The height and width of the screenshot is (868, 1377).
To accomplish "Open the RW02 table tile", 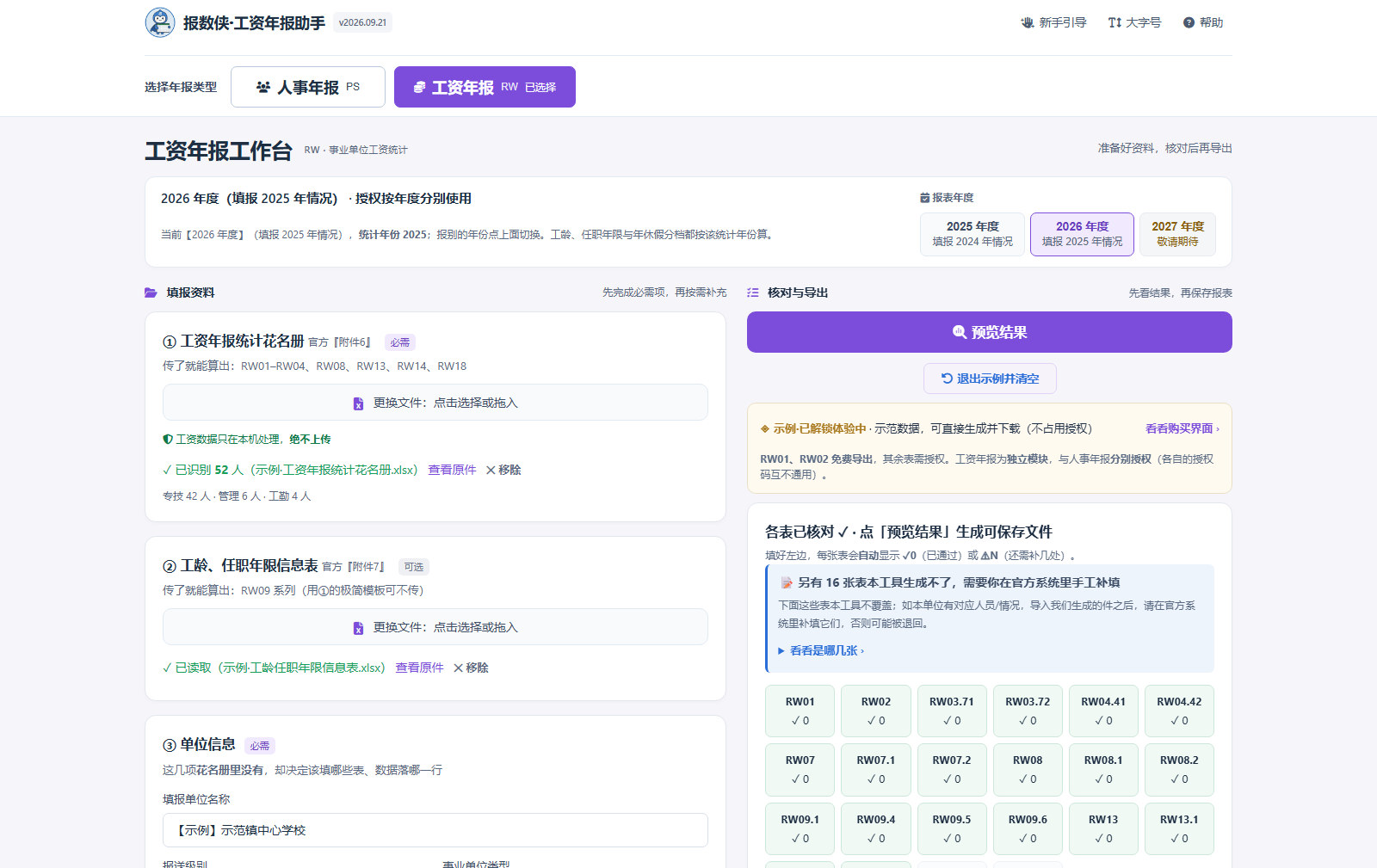I will 876,711.
